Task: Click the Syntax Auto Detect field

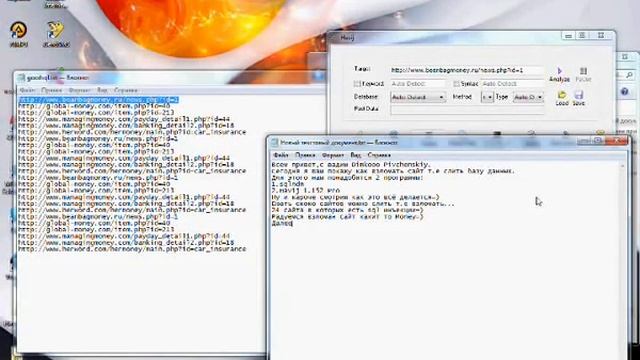Action: [513, 84]
